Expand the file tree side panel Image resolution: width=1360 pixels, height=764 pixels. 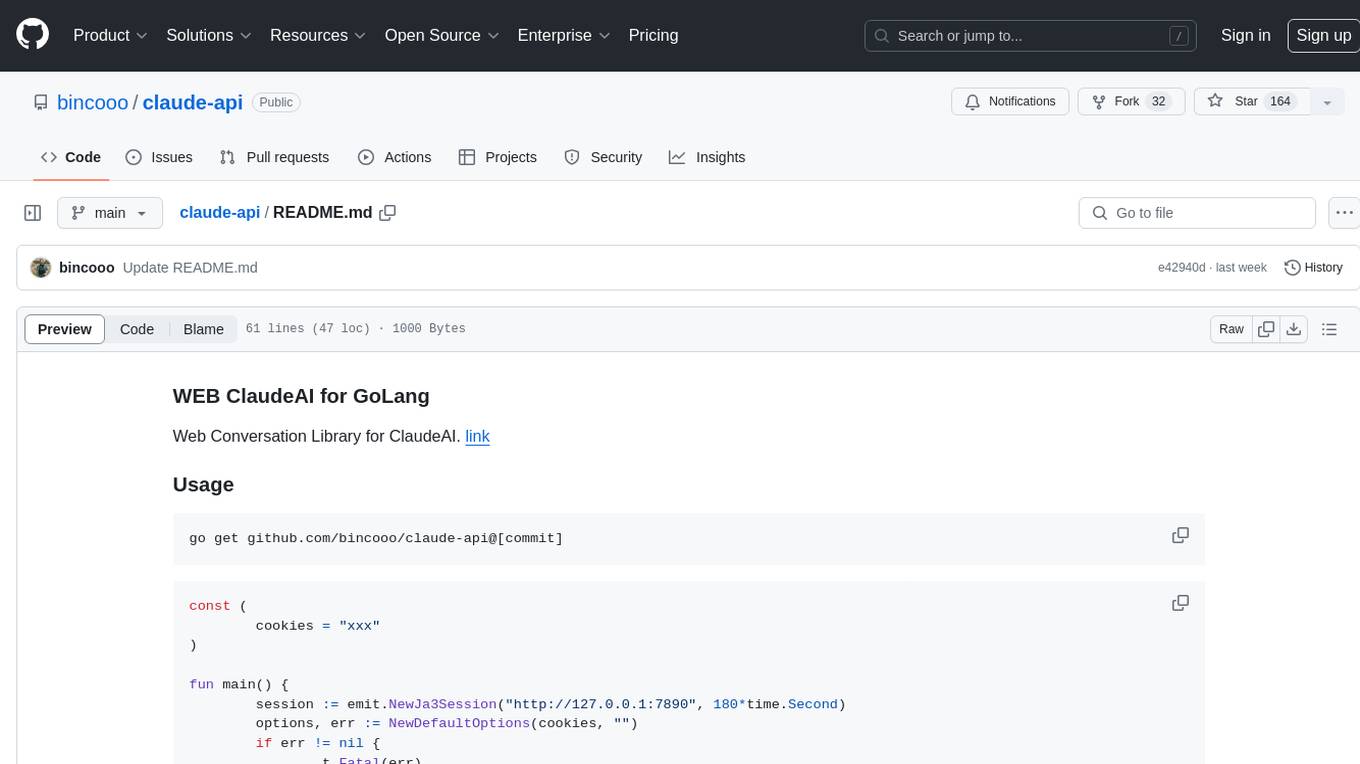coord(33,213)
